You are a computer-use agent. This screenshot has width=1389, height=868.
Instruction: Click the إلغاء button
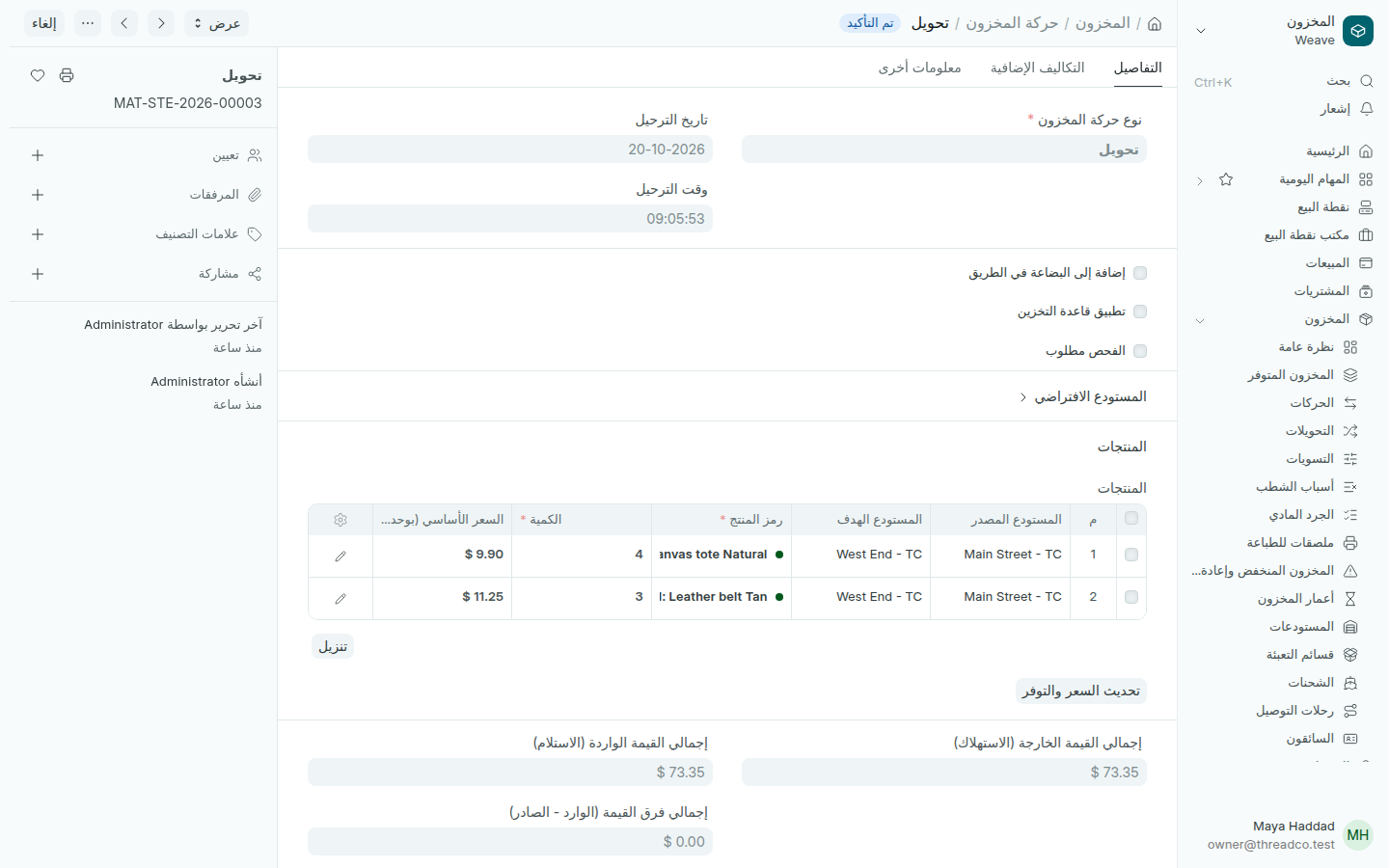44,23
